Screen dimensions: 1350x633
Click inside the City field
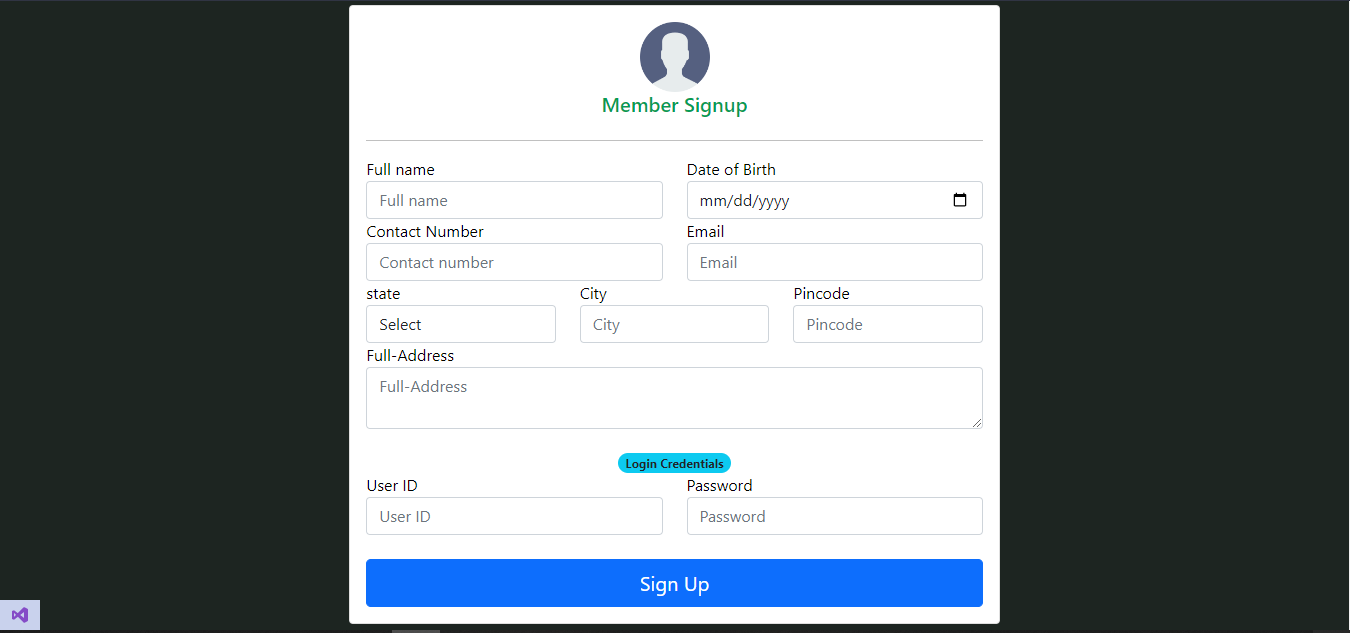pyautogui.click(x=674, y=324)
